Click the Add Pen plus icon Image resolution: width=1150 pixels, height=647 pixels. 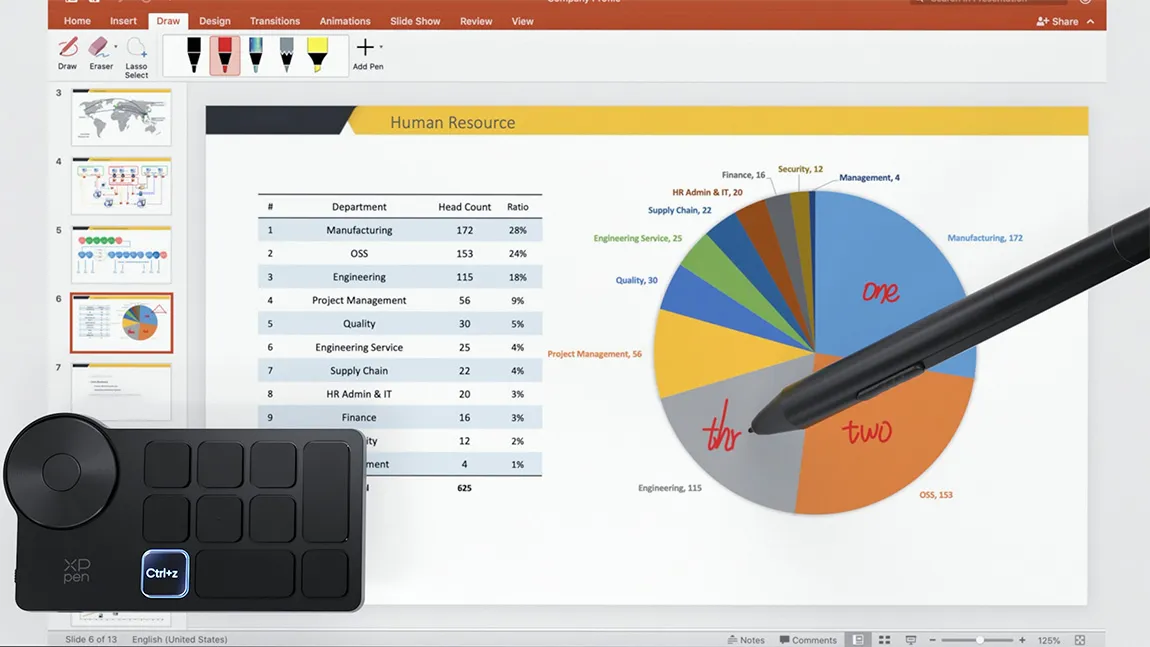[x=365, y=47]
